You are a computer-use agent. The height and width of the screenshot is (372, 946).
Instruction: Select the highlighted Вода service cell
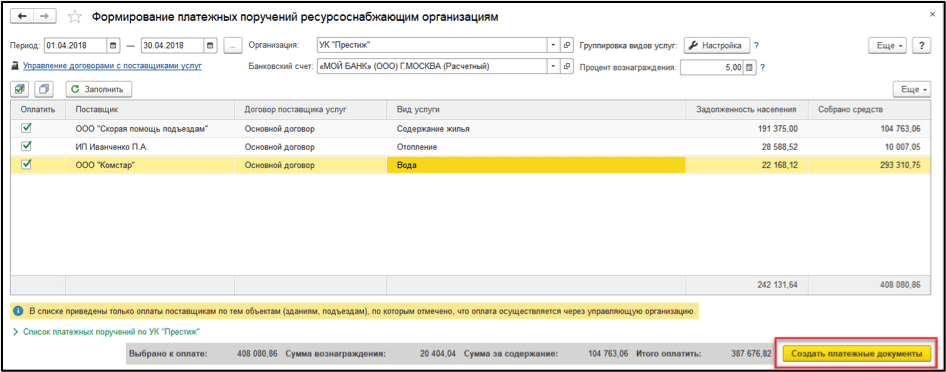pyautogui.click(x=536, y=165)
